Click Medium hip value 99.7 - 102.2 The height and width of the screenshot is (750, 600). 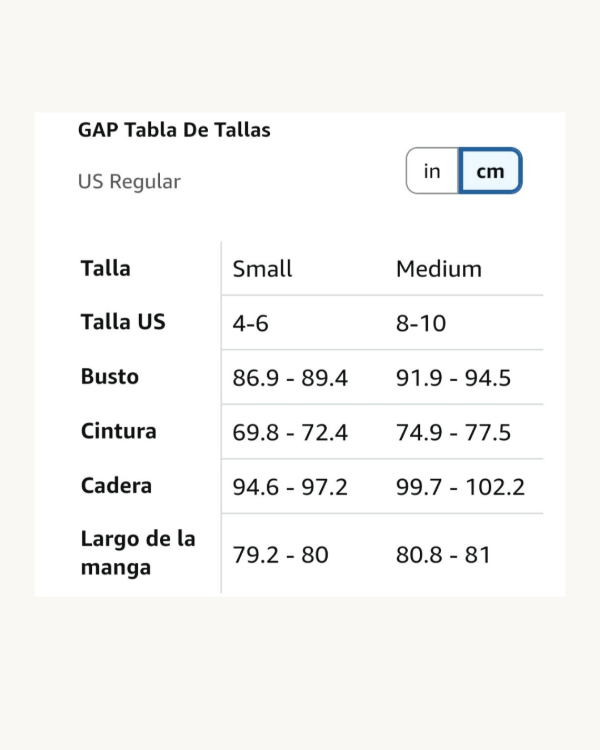460,487
